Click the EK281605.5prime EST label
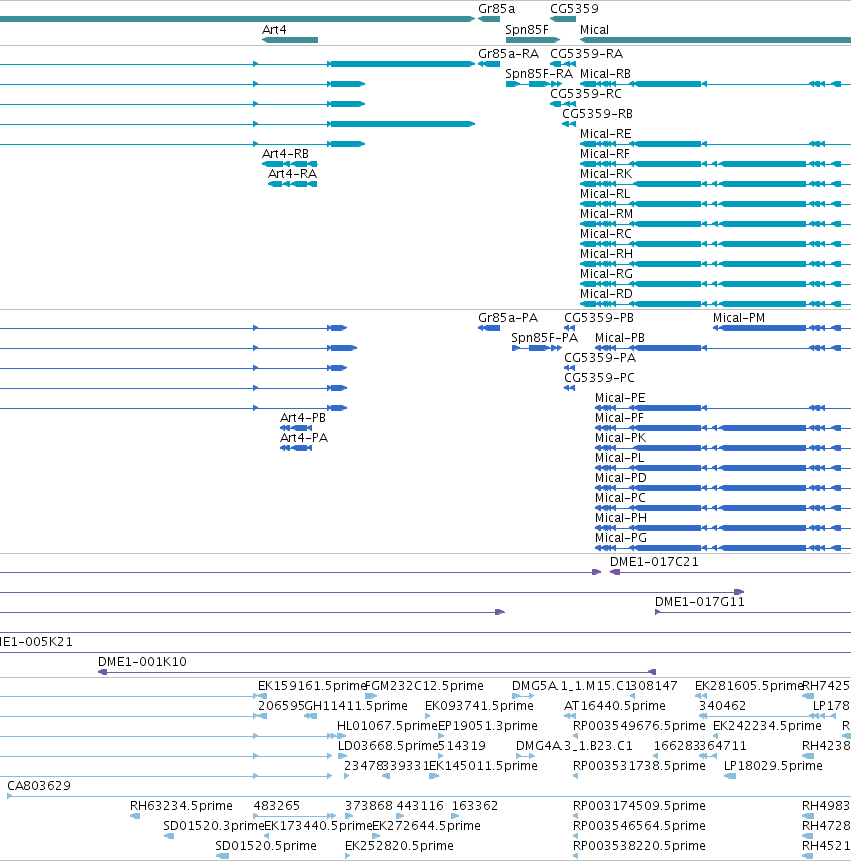The height and width of the screenshot is (861, 851). (x=748, y=686)
